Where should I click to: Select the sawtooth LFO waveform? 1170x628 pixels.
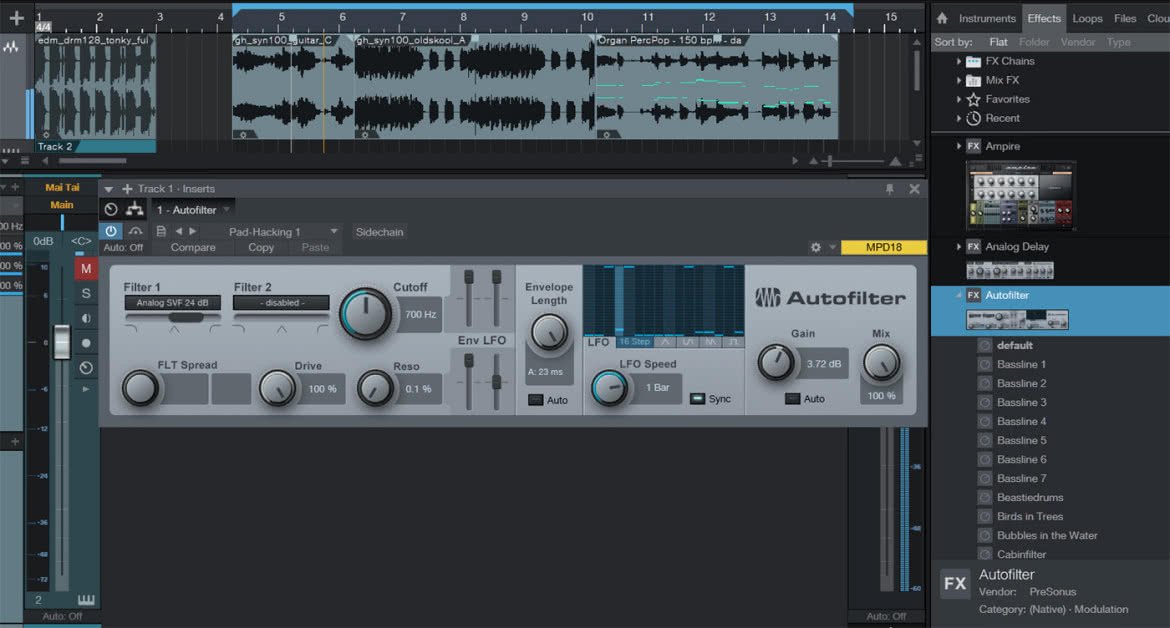[711, 342]
